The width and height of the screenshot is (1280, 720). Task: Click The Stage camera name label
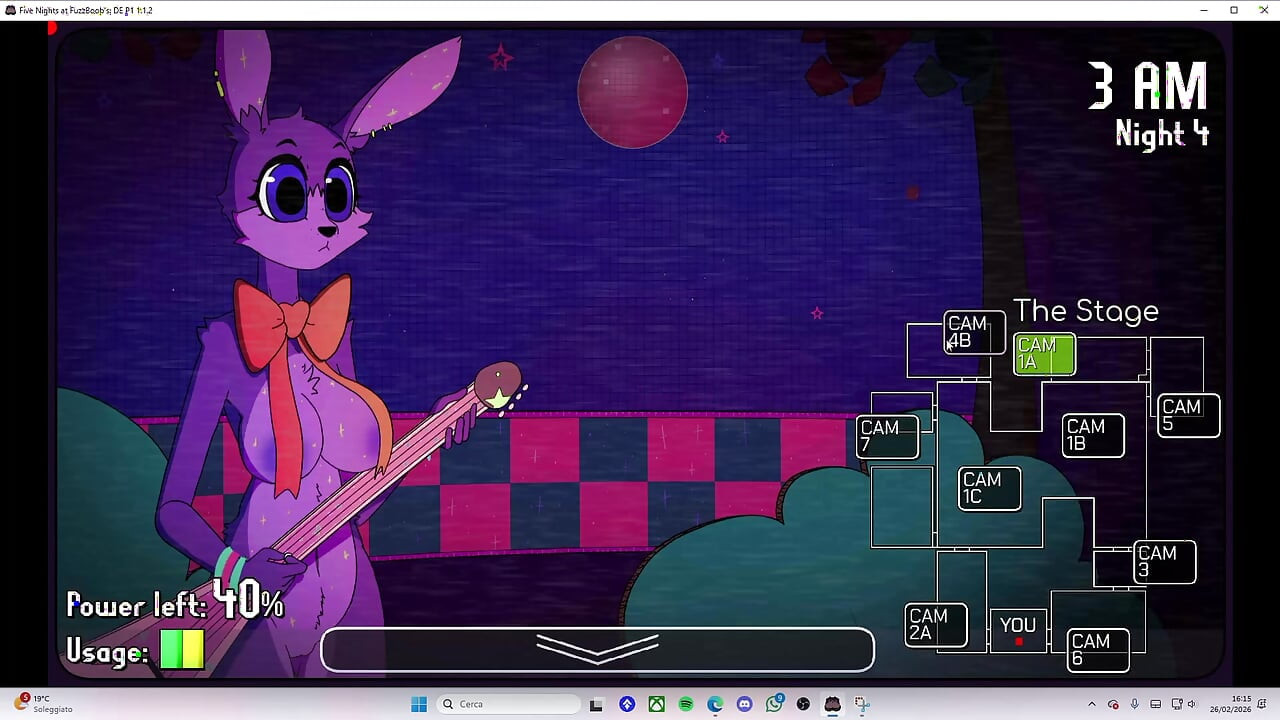1086,311
